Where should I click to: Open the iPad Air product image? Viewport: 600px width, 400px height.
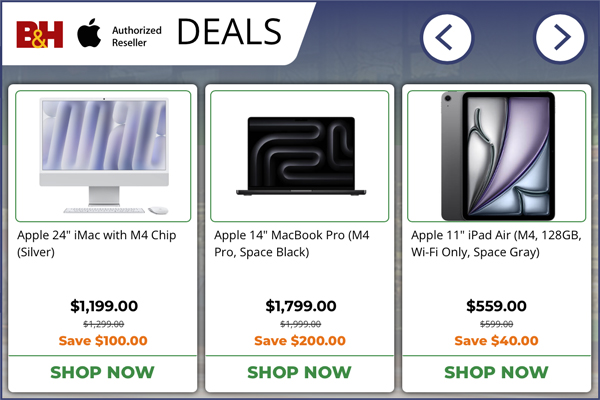[x=497, y=156]
